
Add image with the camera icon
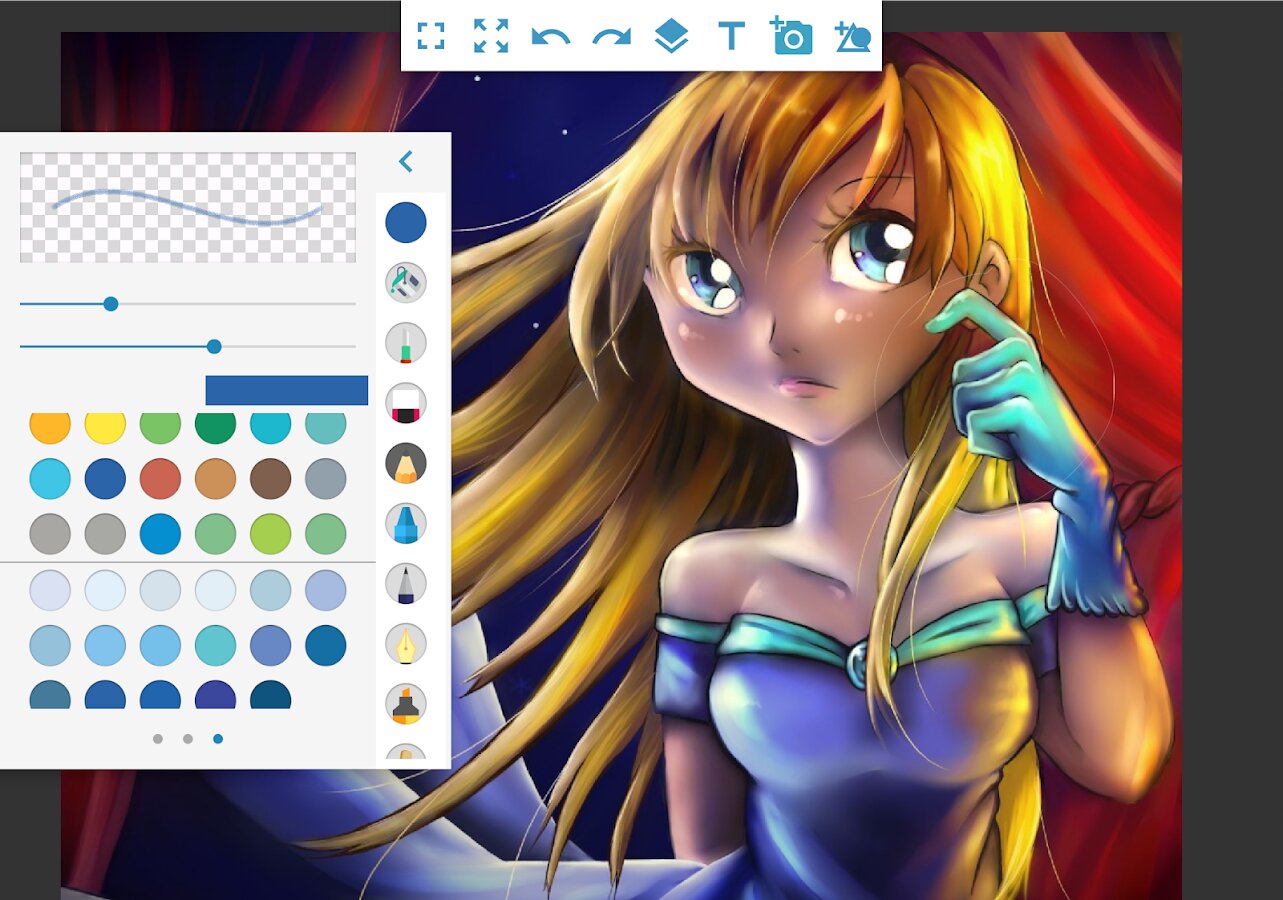(791, 35)
